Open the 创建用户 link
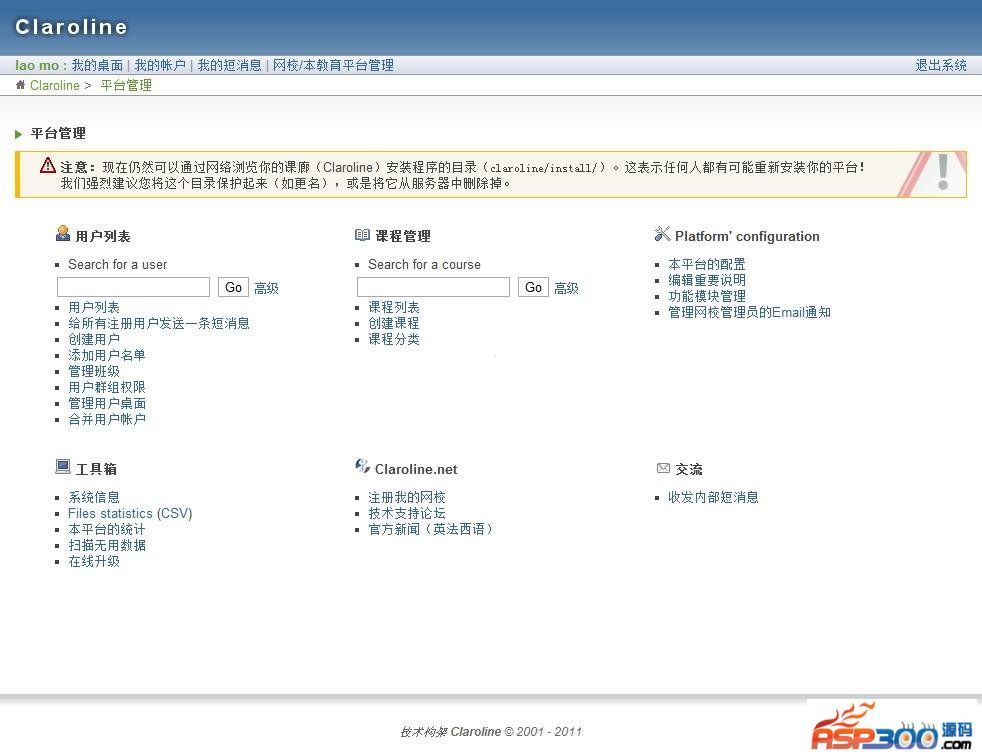 click(x=94, y=339)
